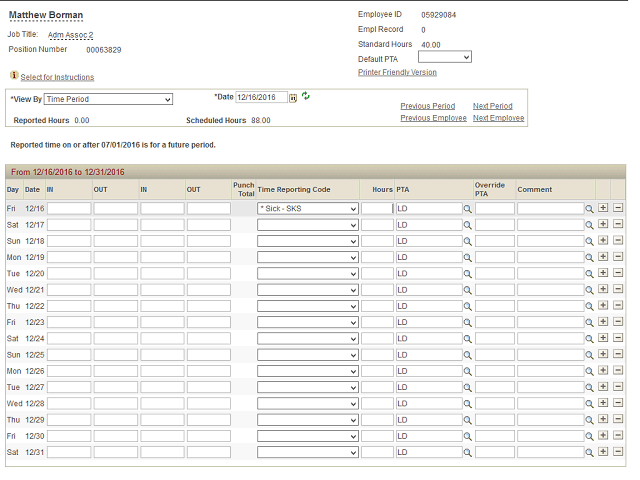The width and height of the screenshot is (640, 480).
Task: Add a row after Sat 12/31
Action: (603, 452)
